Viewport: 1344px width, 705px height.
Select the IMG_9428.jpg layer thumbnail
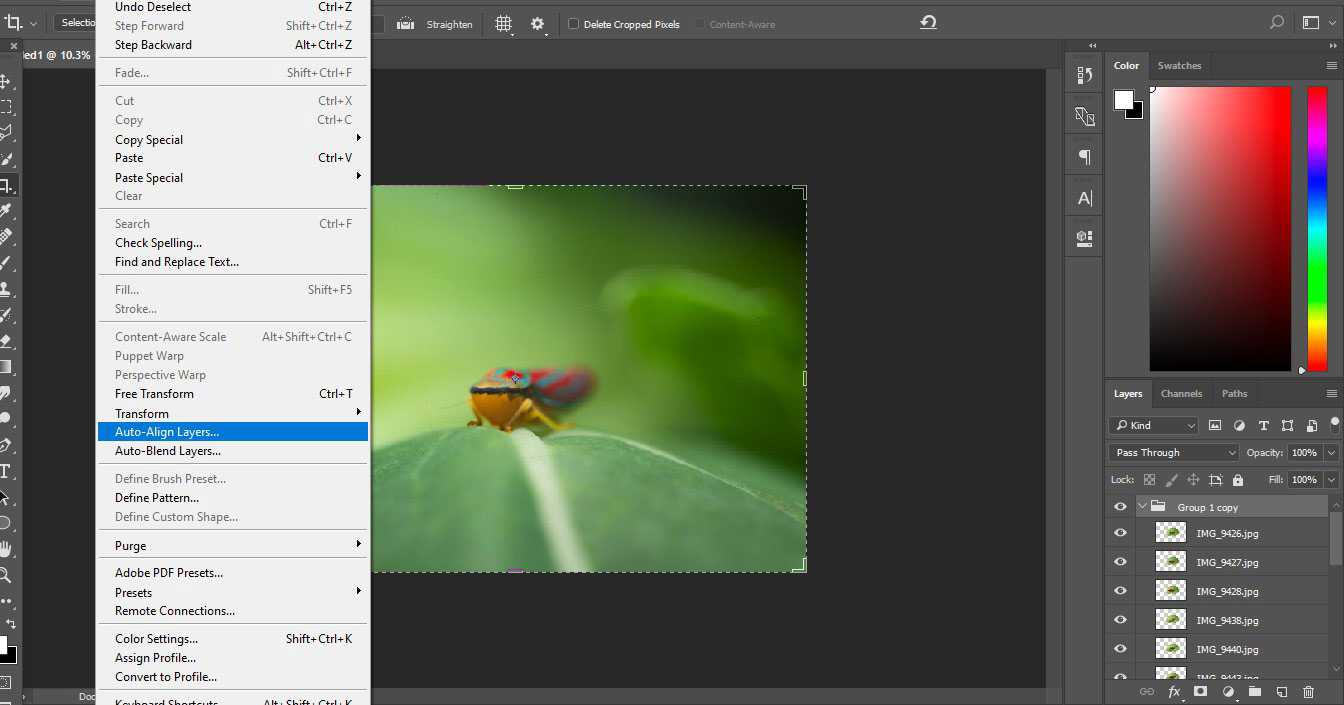(1170, 591)
